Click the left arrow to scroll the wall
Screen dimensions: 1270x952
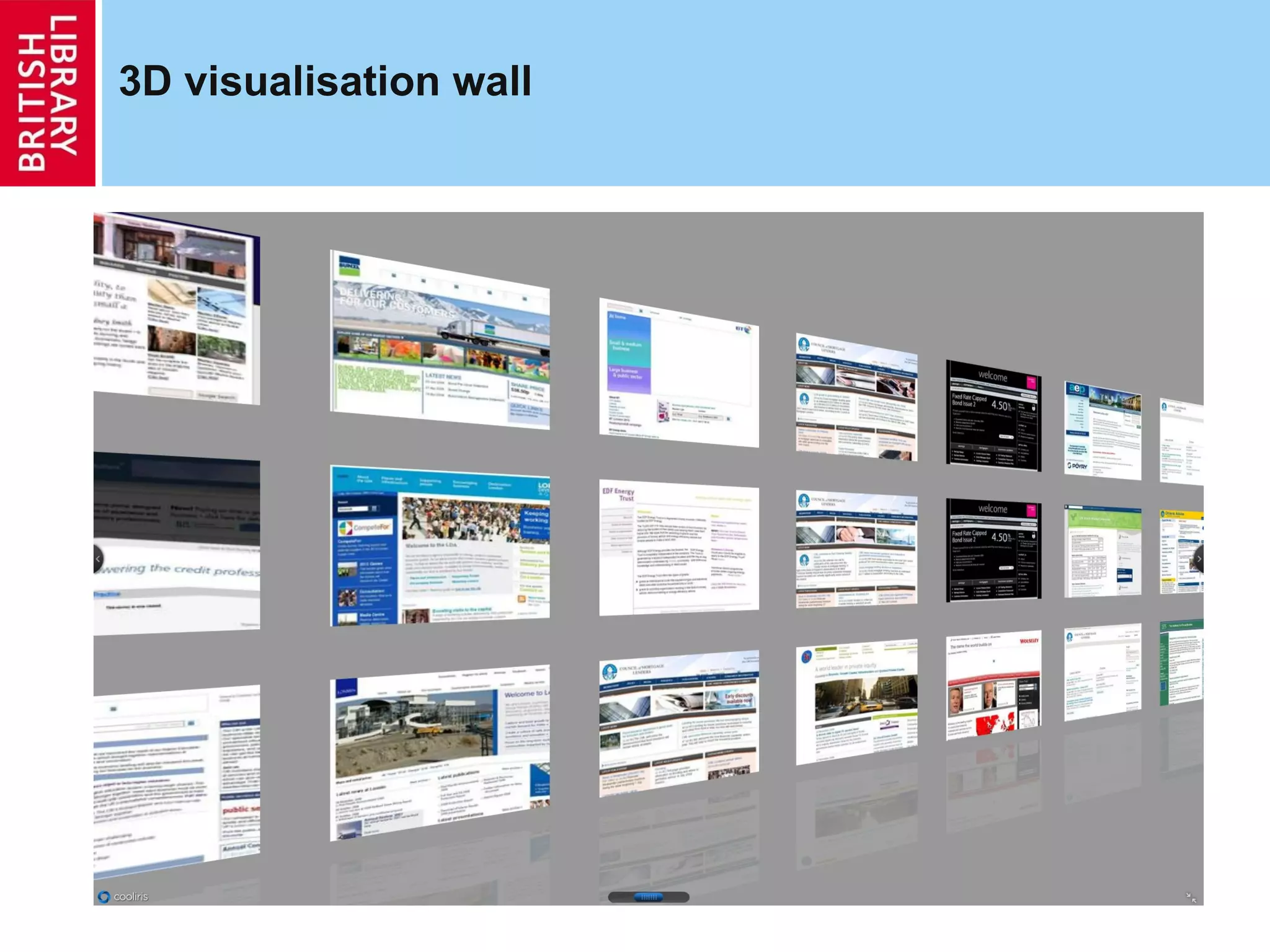pos(99,558)
